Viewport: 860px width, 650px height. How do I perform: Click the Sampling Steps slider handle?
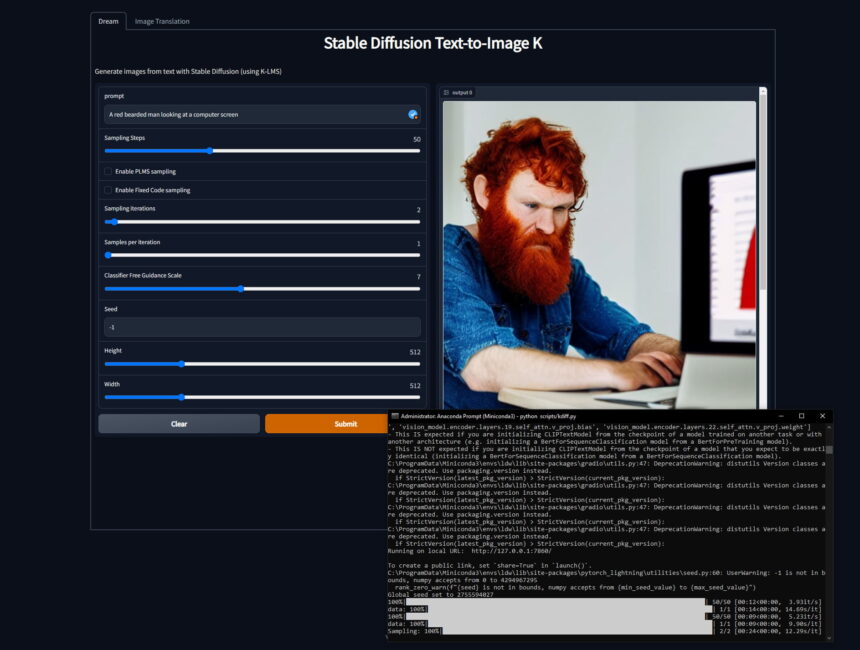tap(209, 150)
